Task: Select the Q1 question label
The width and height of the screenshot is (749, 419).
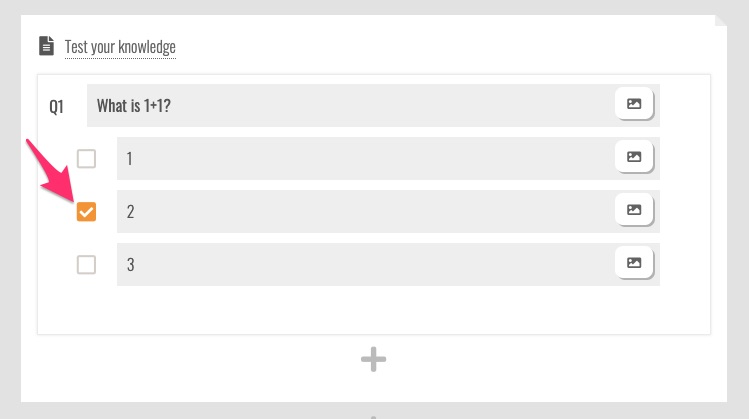Action: (x=57, y=105)
